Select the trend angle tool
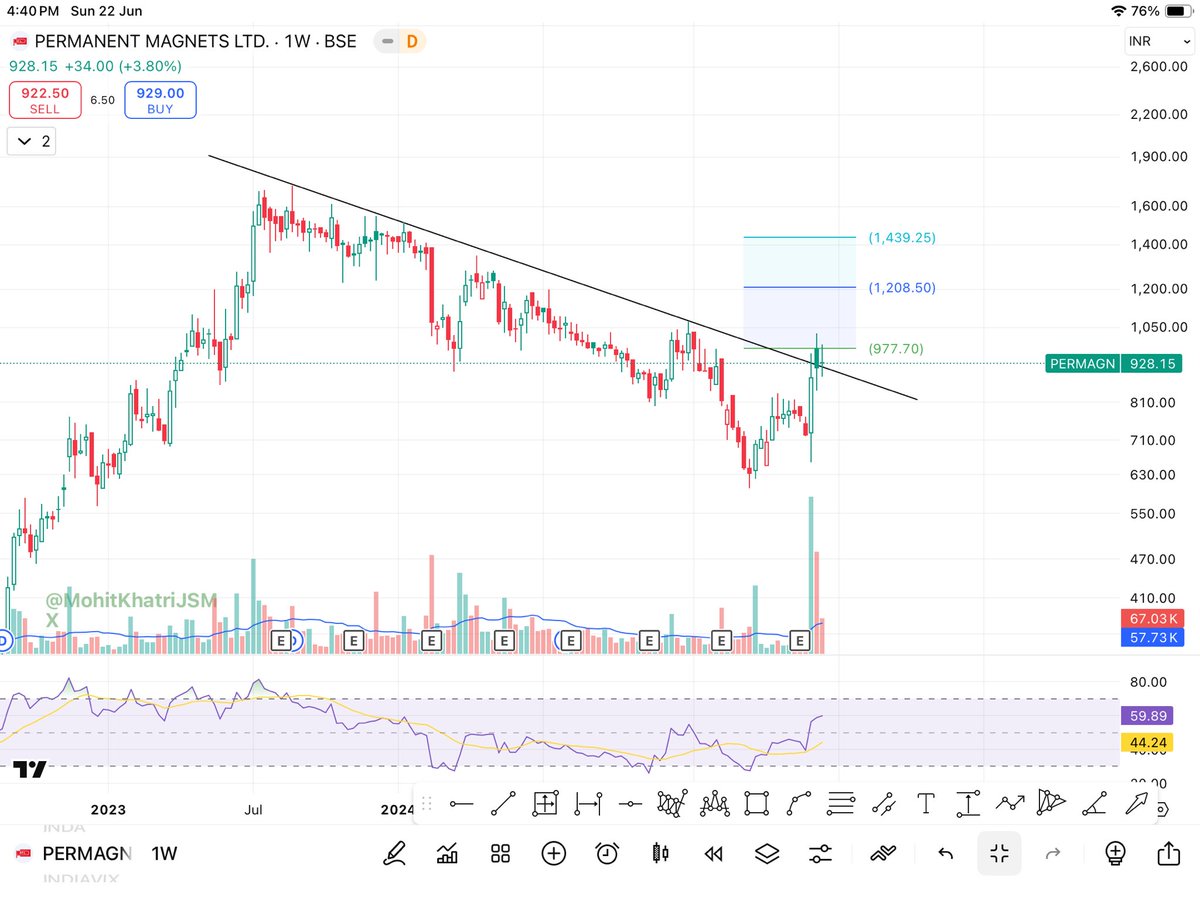 pos(1095,803)
